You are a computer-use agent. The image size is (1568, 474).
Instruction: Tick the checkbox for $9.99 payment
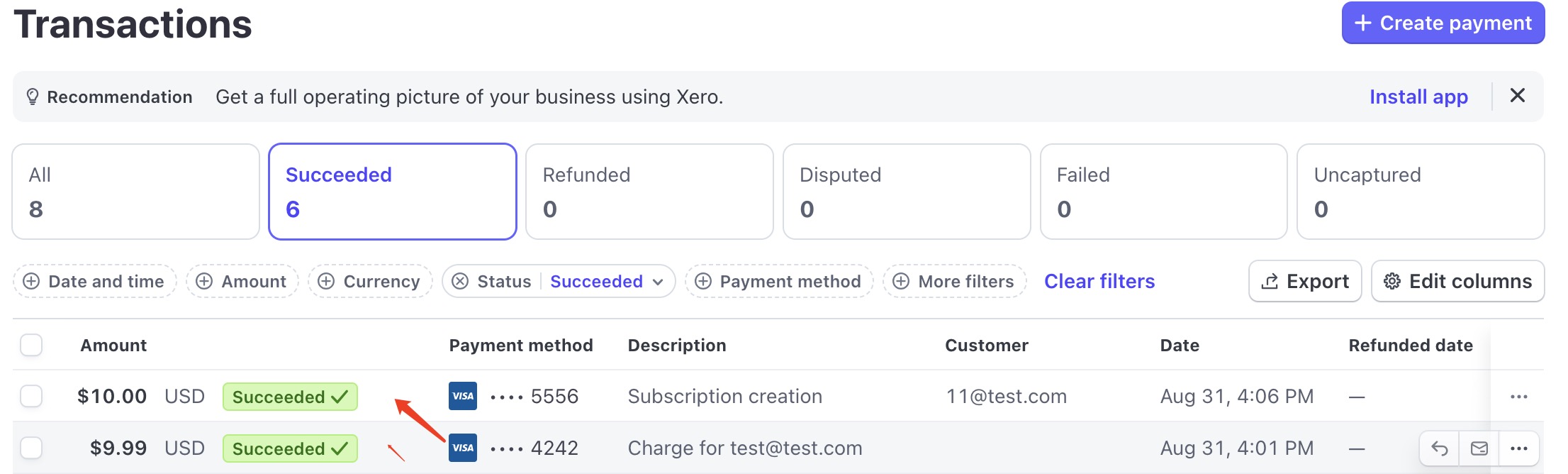tap(31, 448)
